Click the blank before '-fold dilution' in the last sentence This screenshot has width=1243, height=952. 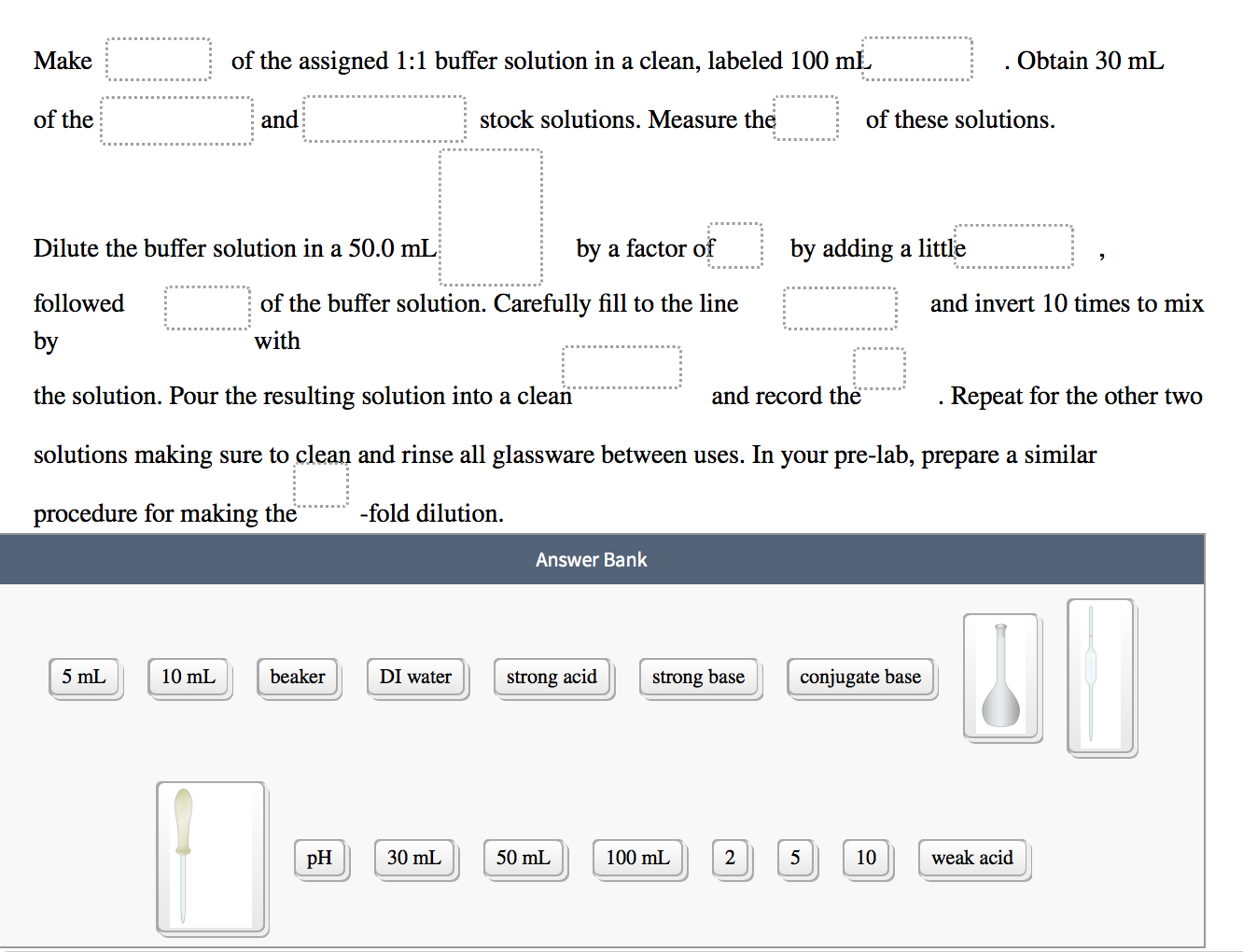pyautogui.click(x=321, y=483)
